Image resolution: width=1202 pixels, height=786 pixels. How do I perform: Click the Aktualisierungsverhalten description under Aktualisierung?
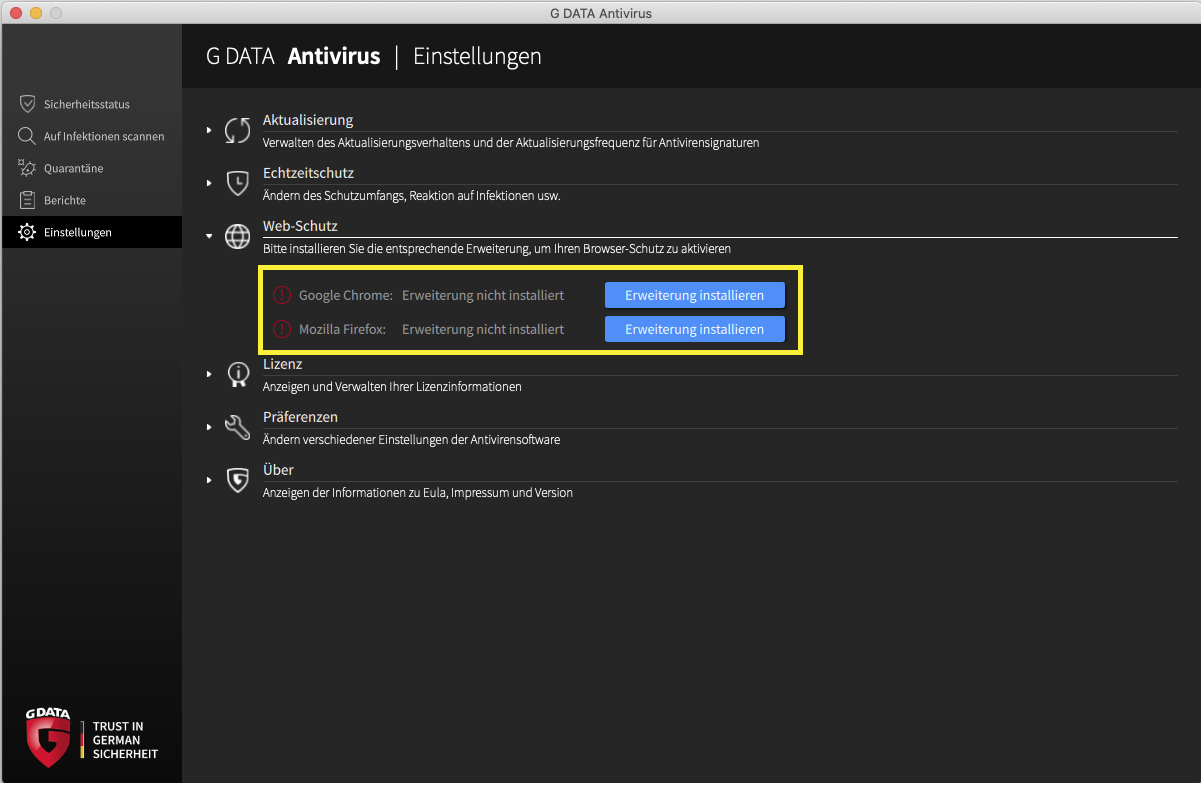click(511, 143)
